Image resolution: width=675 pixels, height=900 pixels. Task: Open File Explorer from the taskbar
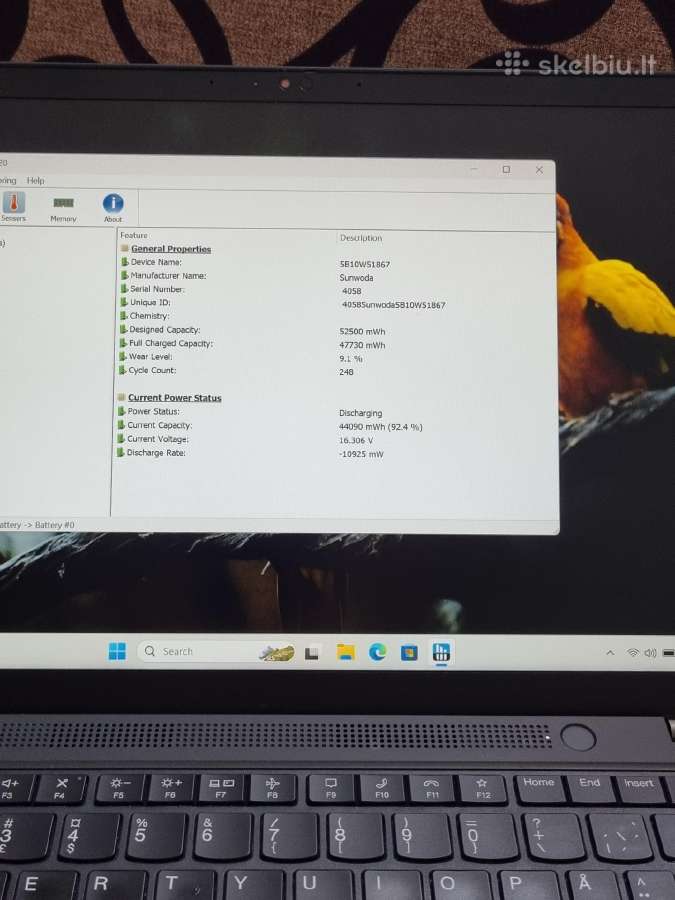tap(346, 652)
